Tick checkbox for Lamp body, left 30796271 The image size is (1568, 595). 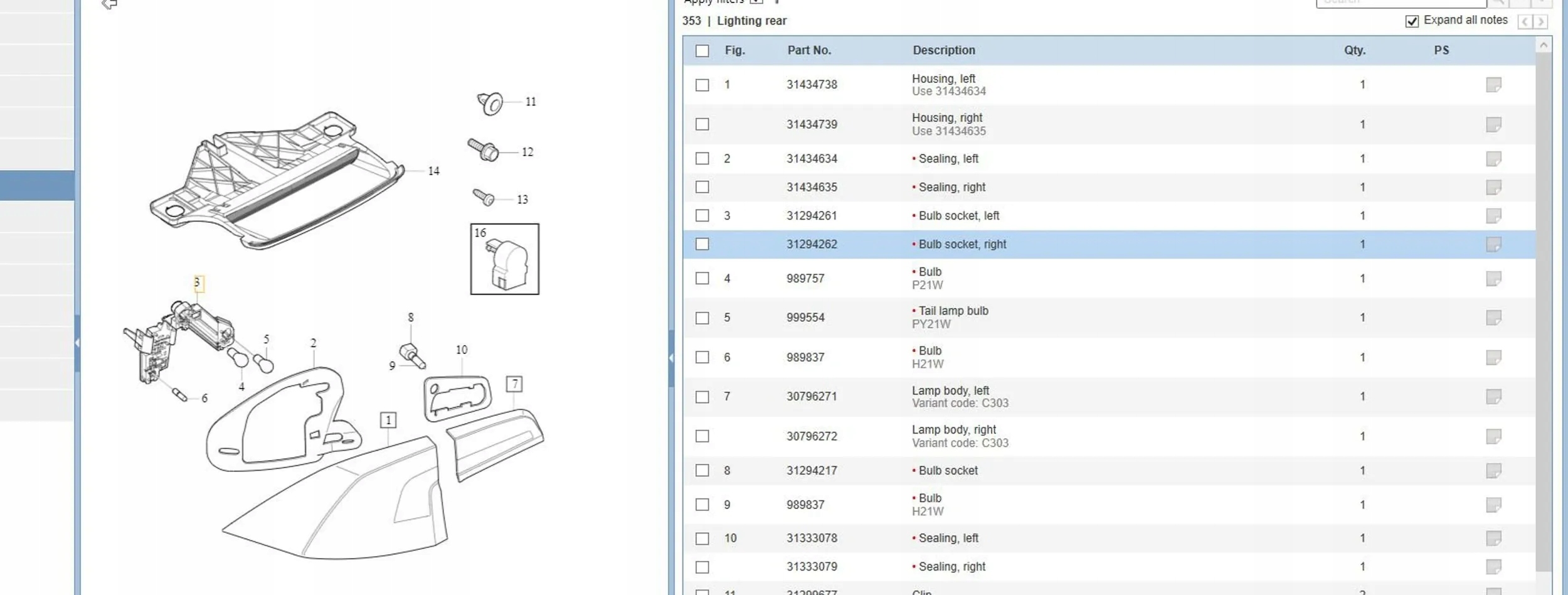coord(702,397)
